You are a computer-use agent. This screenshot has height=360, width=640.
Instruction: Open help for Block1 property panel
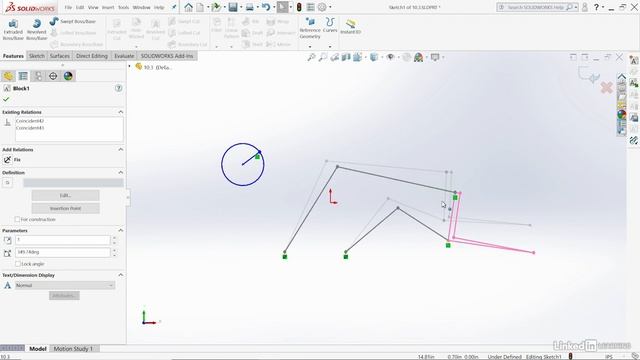pos(118,88)
